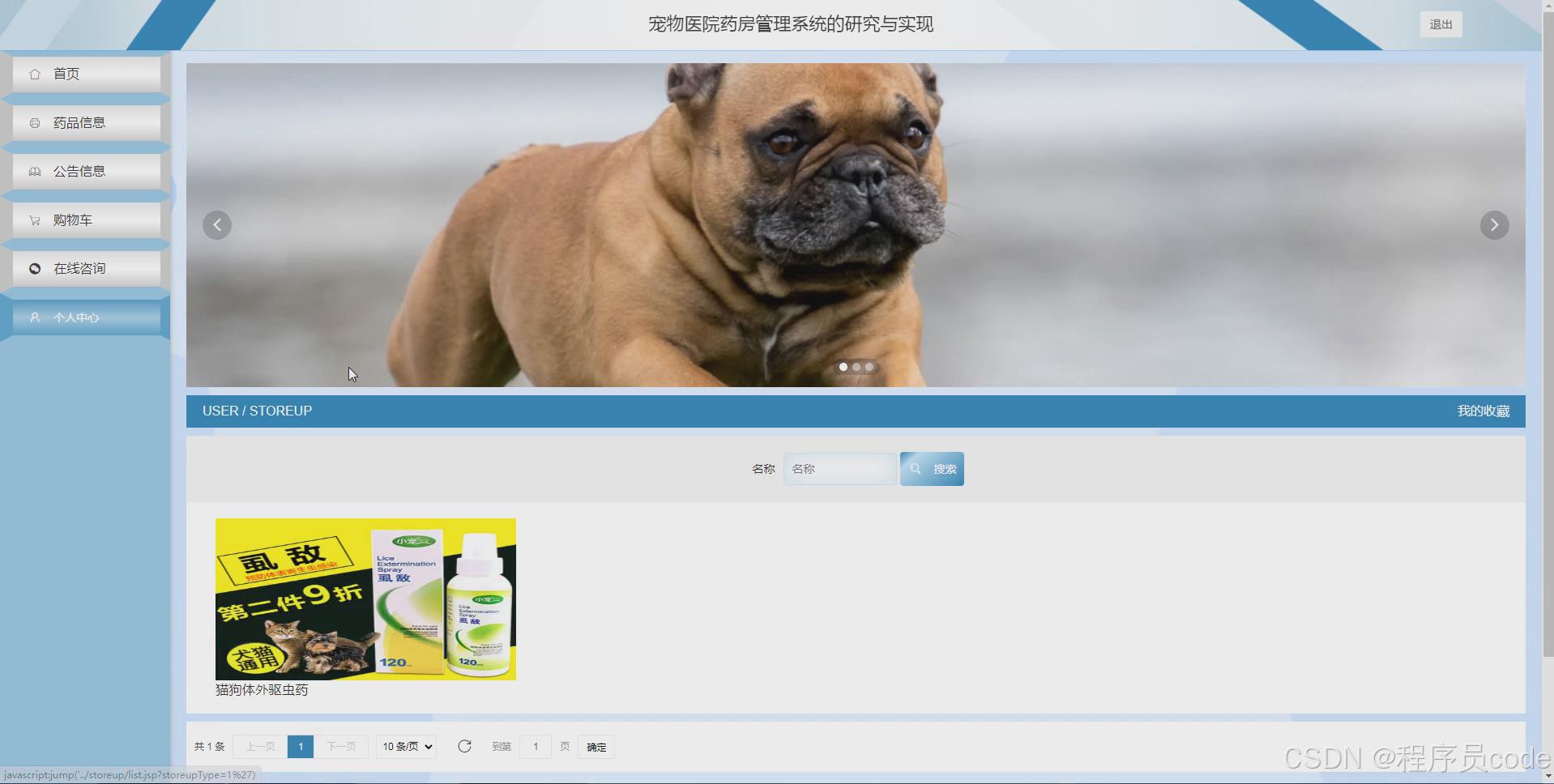Select the 在线咨询 consultation icon
Image resolution: width=1554 pixels, height=784 pixels.
[x=34, y=268]
